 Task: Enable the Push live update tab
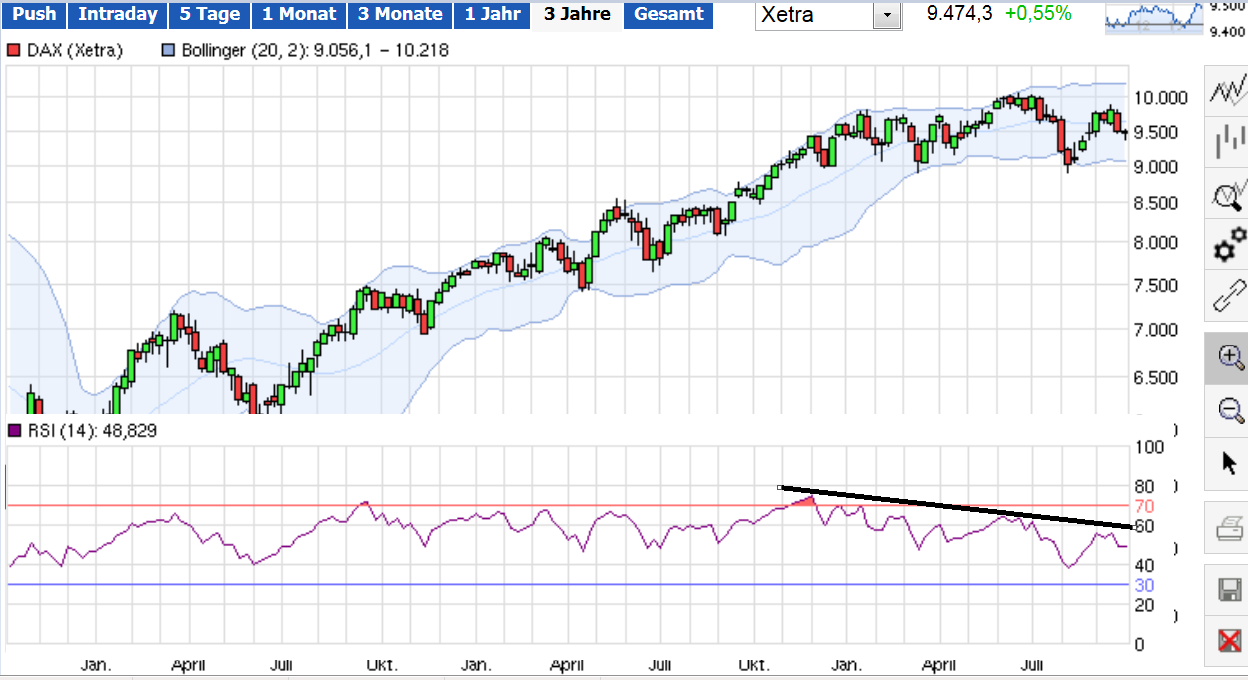pyautogui.click(x=36, y=14)
